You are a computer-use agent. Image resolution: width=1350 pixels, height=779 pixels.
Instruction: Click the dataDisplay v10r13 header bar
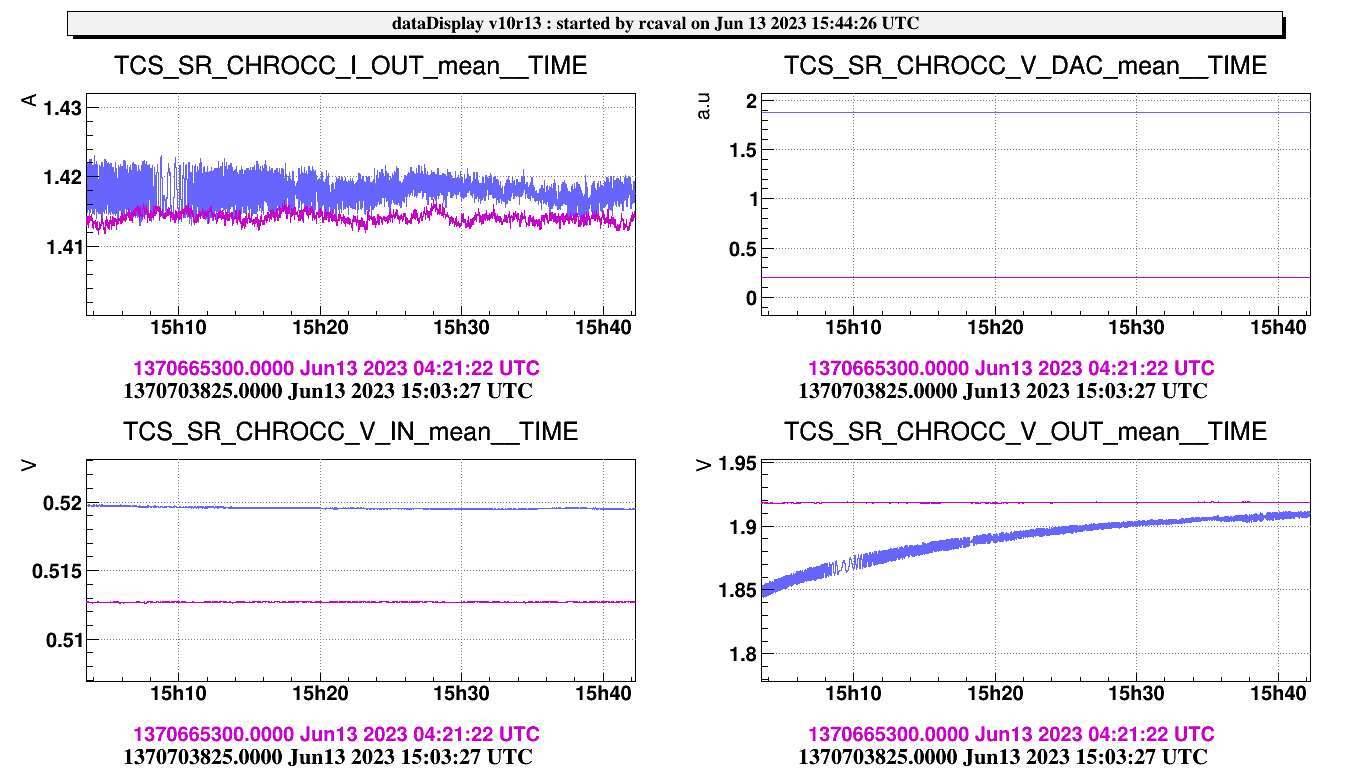(675, 23)
